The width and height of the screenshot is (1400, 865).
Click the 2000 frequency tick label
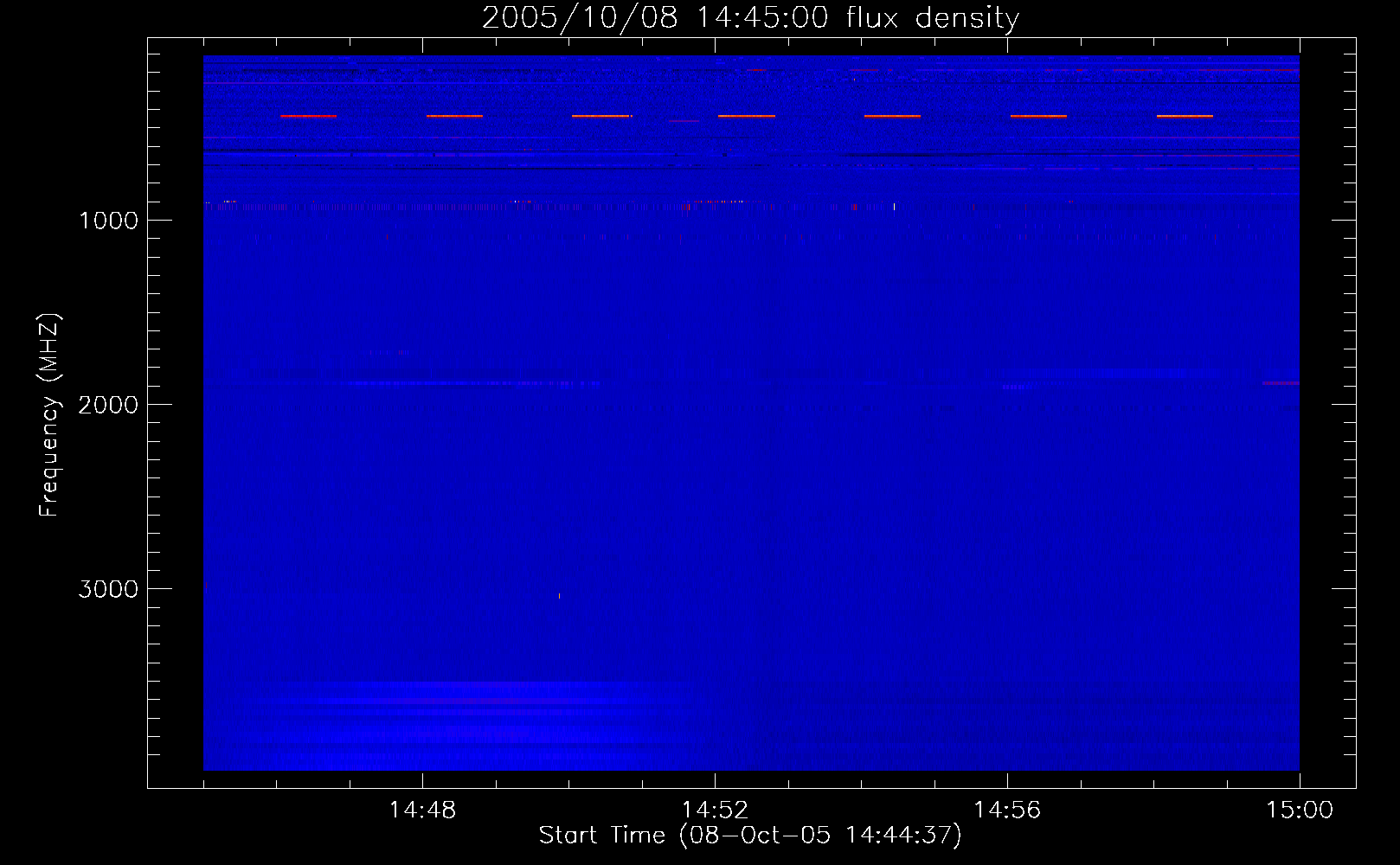[108, 405]
